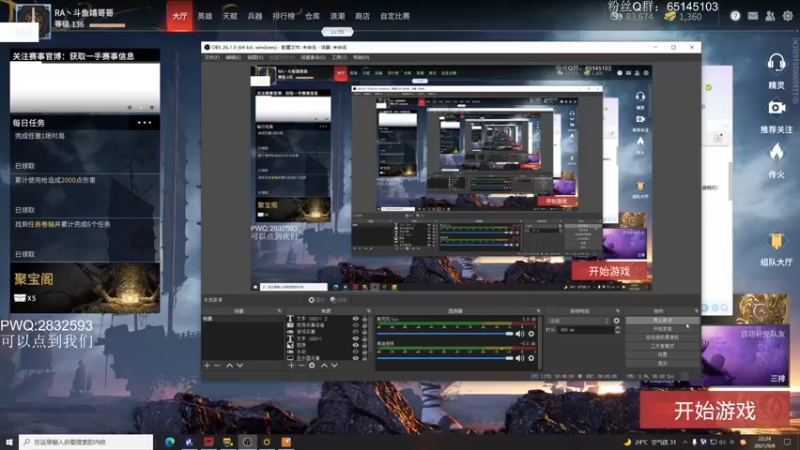800x450 pixels.
Task: Pop out the 混音器 dock panel icon
Action: pyautogui.click(x=538, y=311)
